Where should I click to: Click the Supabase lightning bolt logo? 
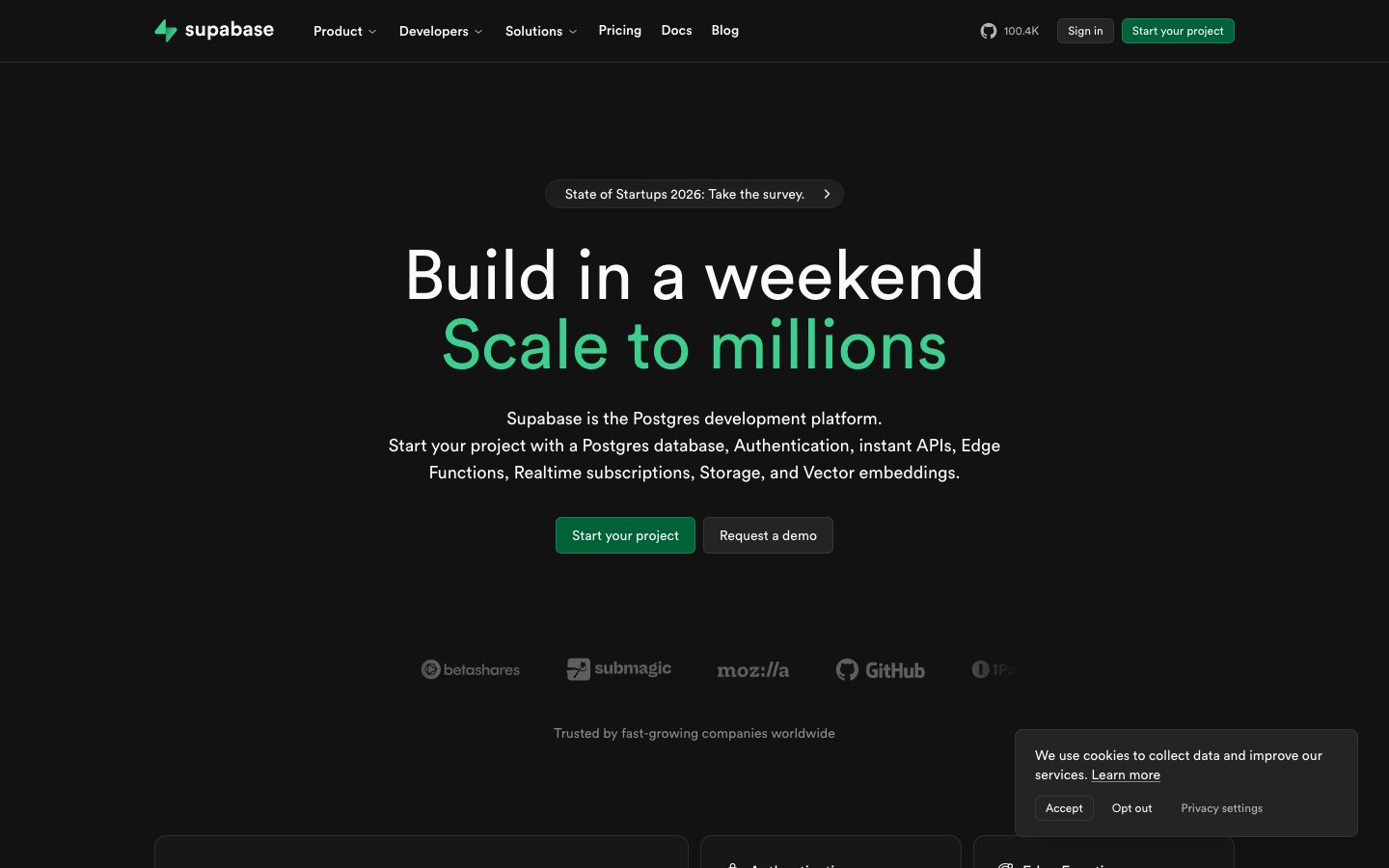165,30
